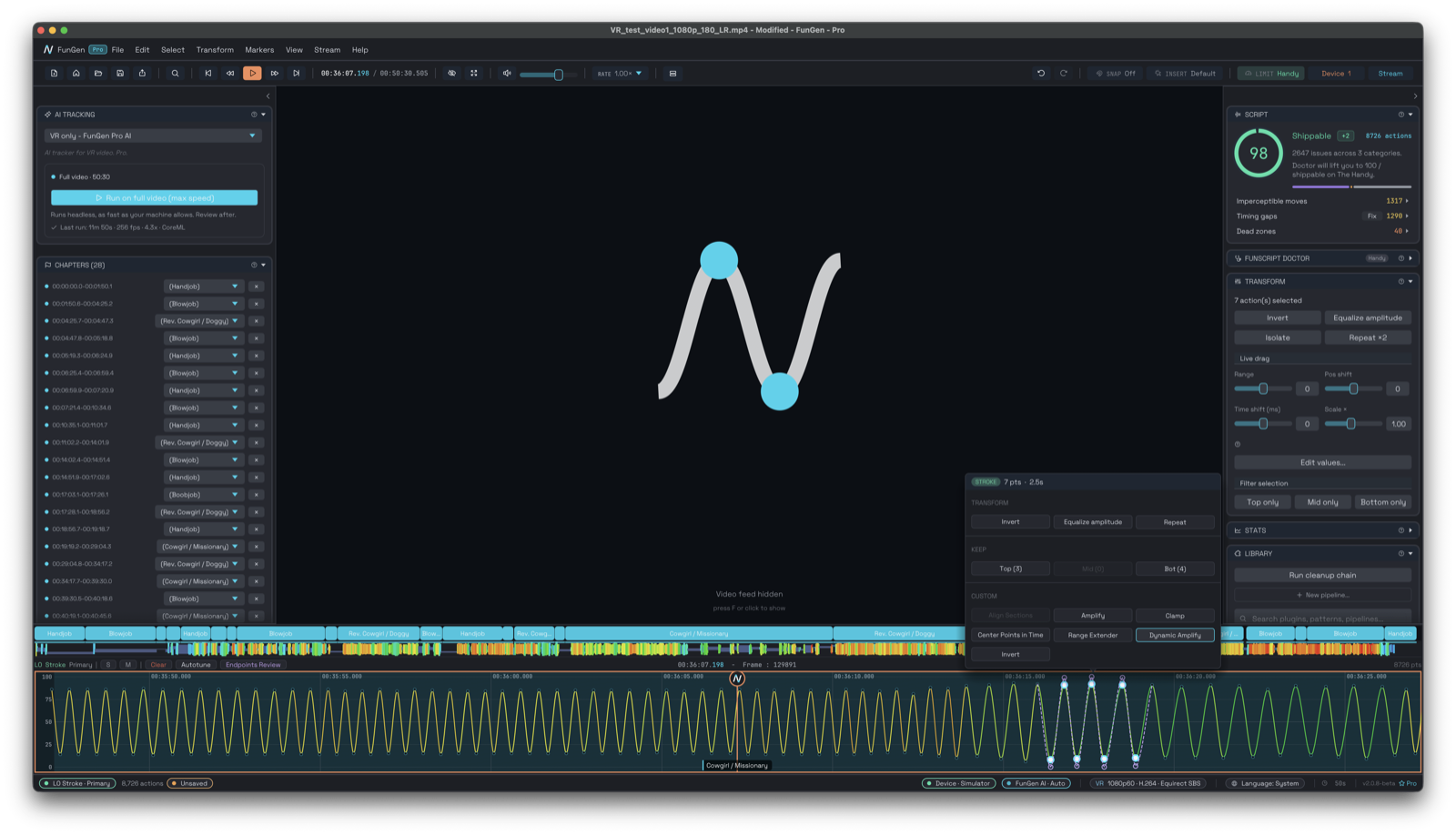Select the Bottom only filter
The image size is (1456, 835).
click(x=1382, y=502)
